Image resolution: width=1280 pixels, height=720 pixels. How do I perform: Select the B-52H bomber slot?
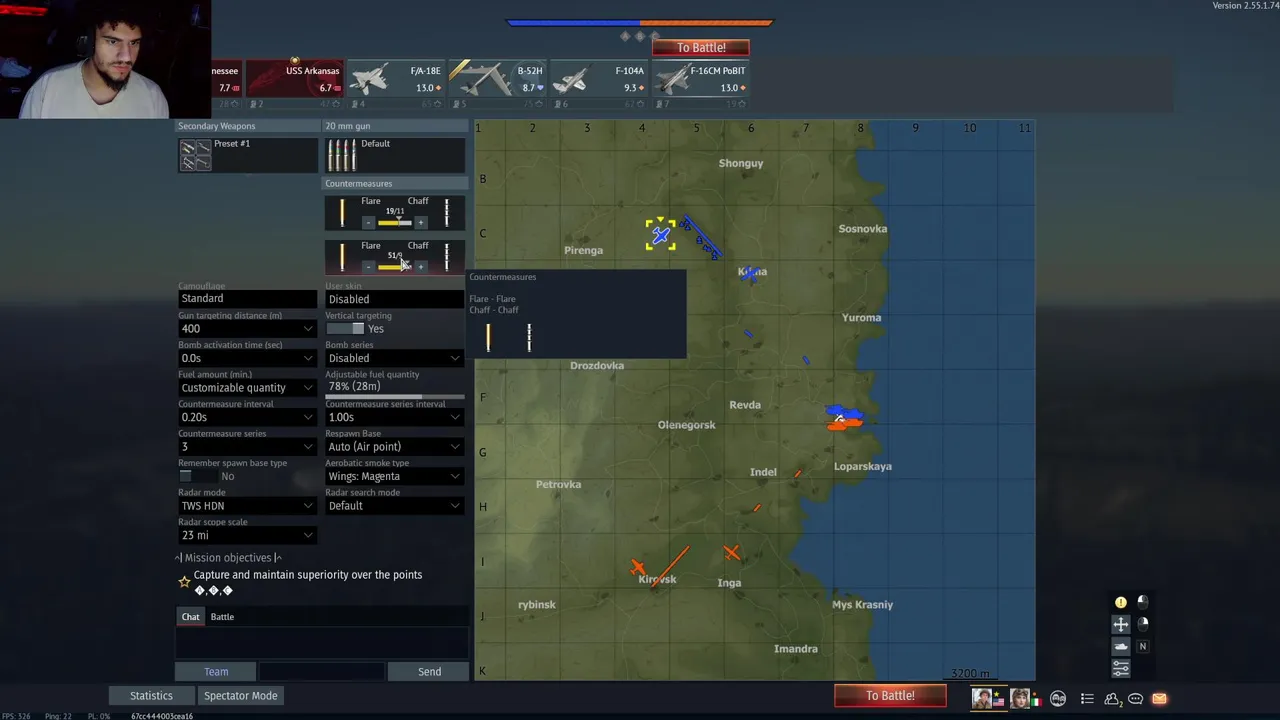click(497, 78)
